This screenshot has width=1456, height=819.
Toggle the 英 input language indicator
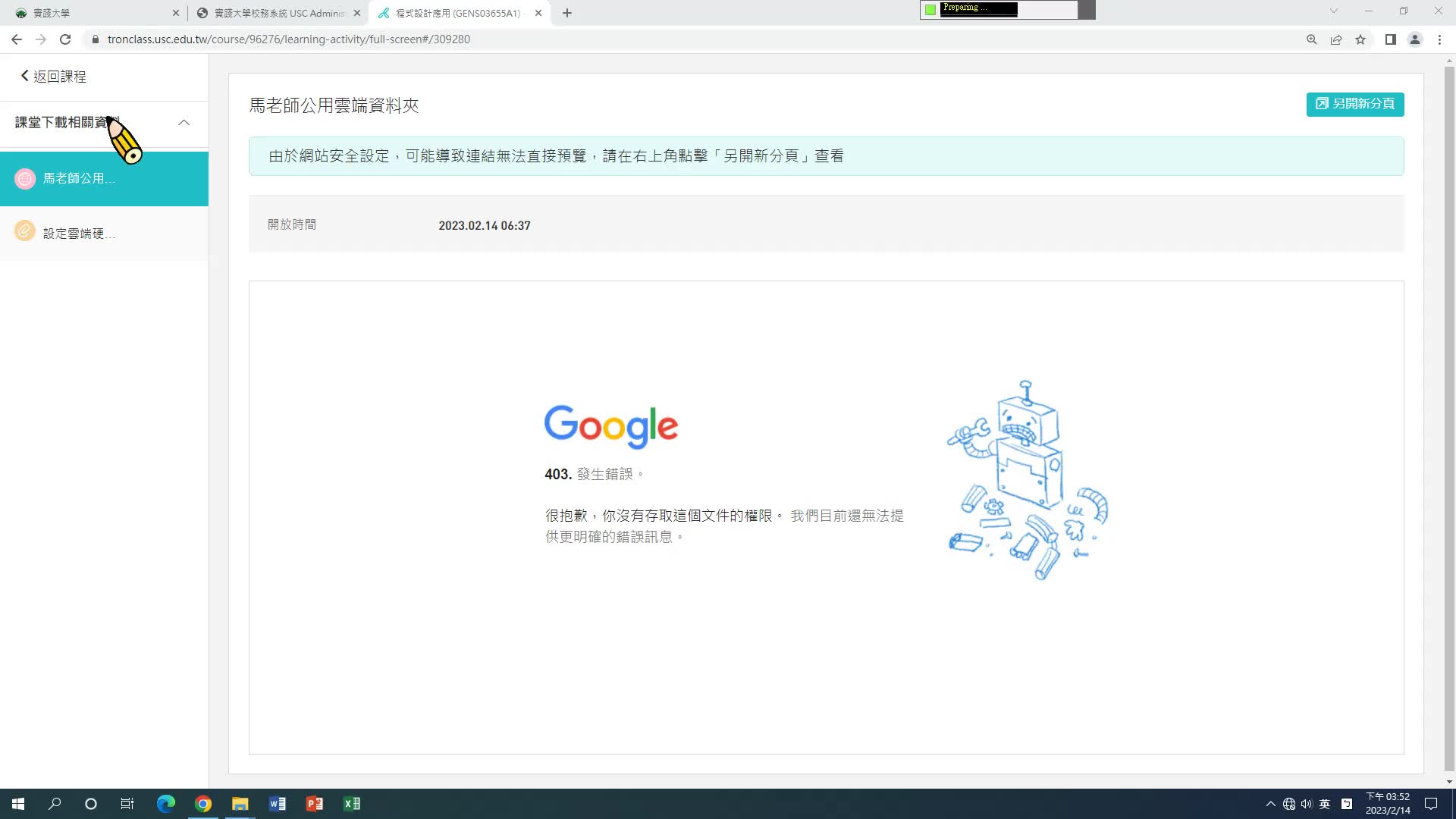pos(1324,804)
